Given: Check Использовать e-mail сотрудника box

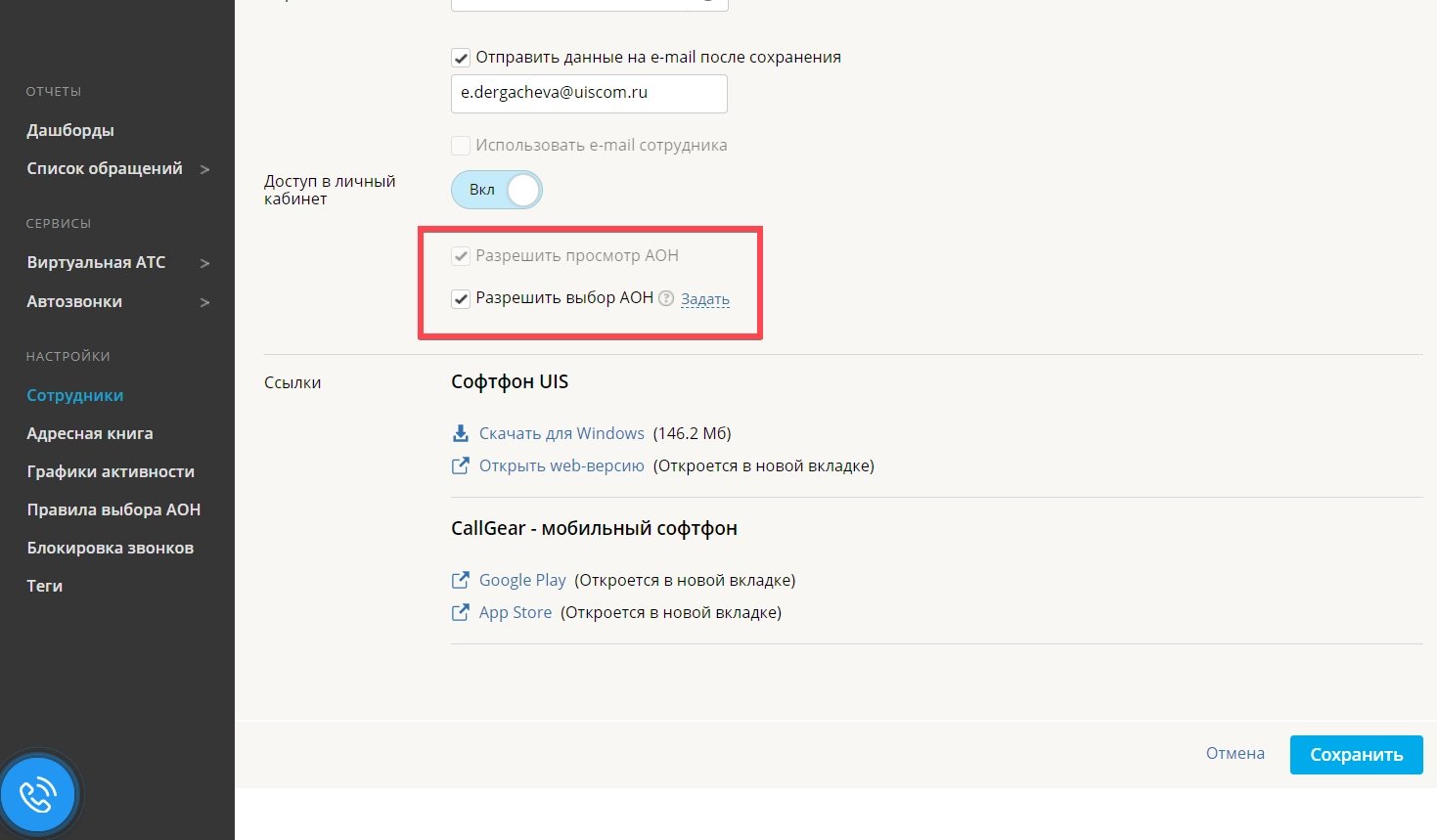Looking at the screenshot, I should (x=461, y=146).
